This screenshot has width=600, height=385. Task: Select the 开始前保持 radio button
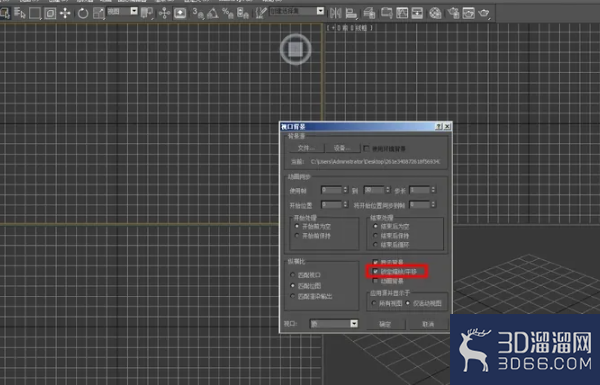pos(297,236)
